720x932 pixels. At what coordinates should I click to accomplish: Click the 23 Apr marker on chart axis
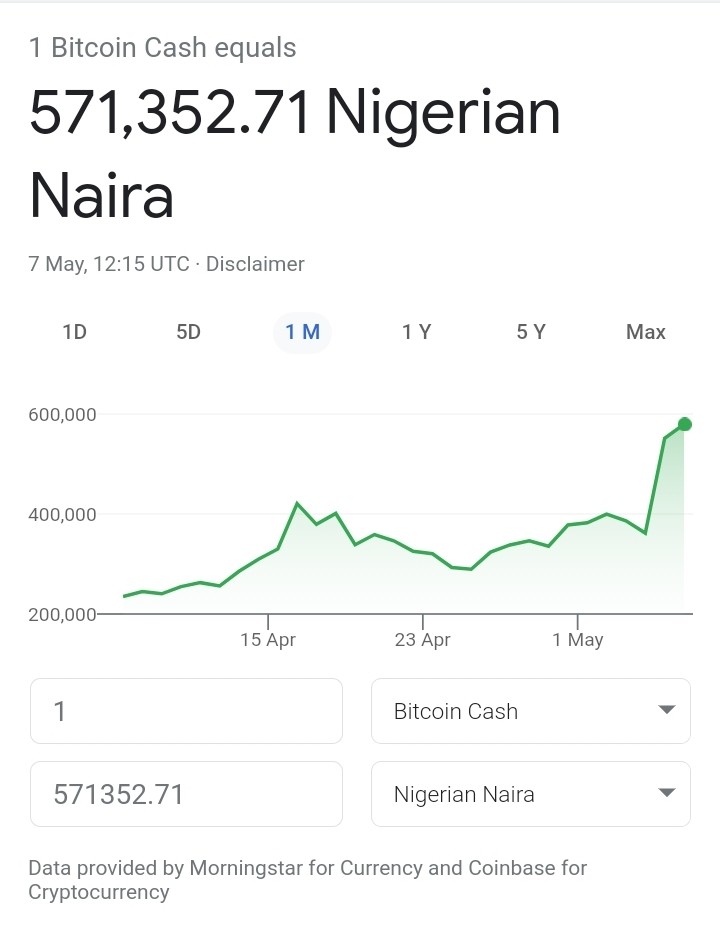point(422,640)
